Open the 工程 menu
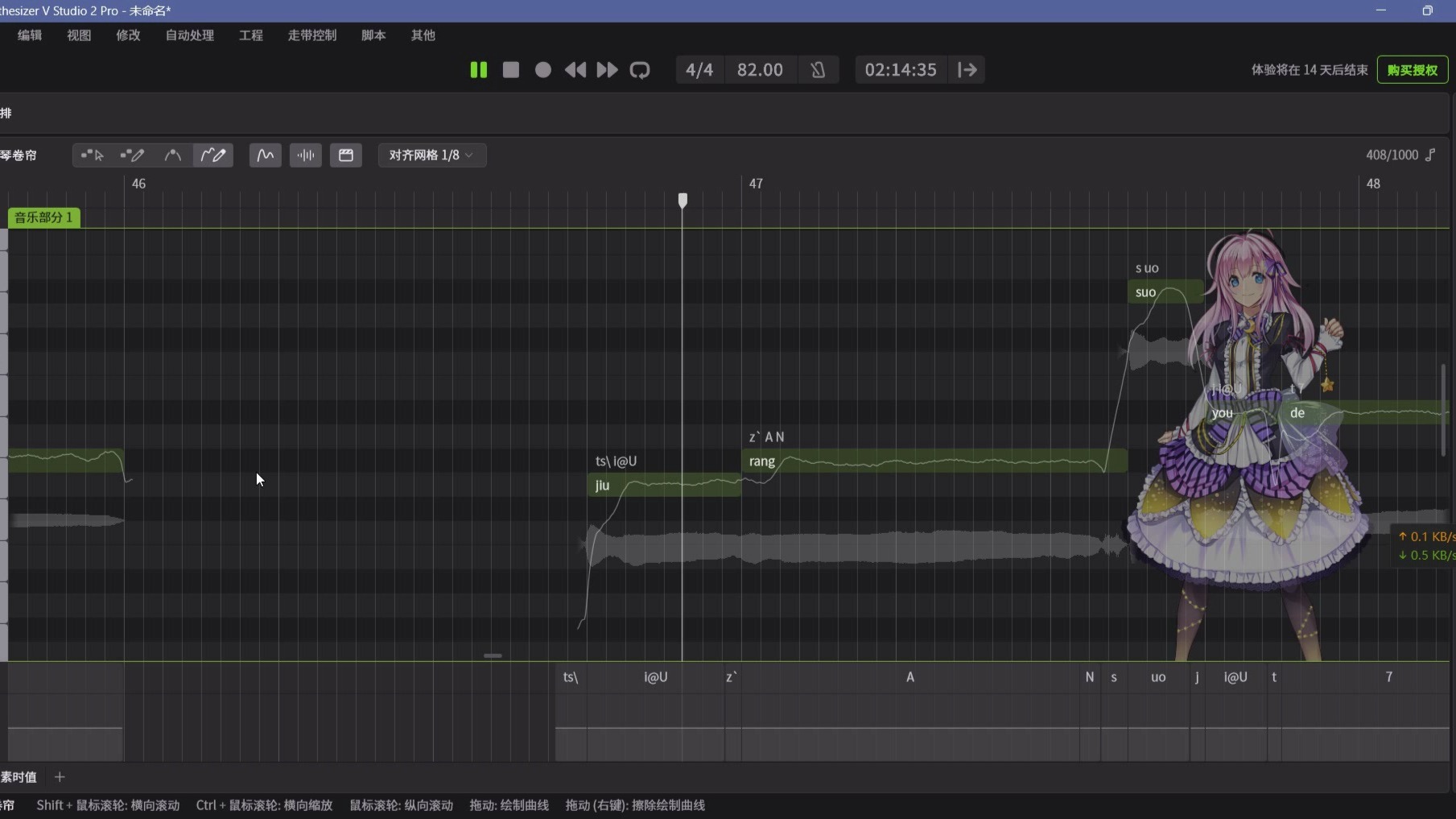 tap(251, 35)
